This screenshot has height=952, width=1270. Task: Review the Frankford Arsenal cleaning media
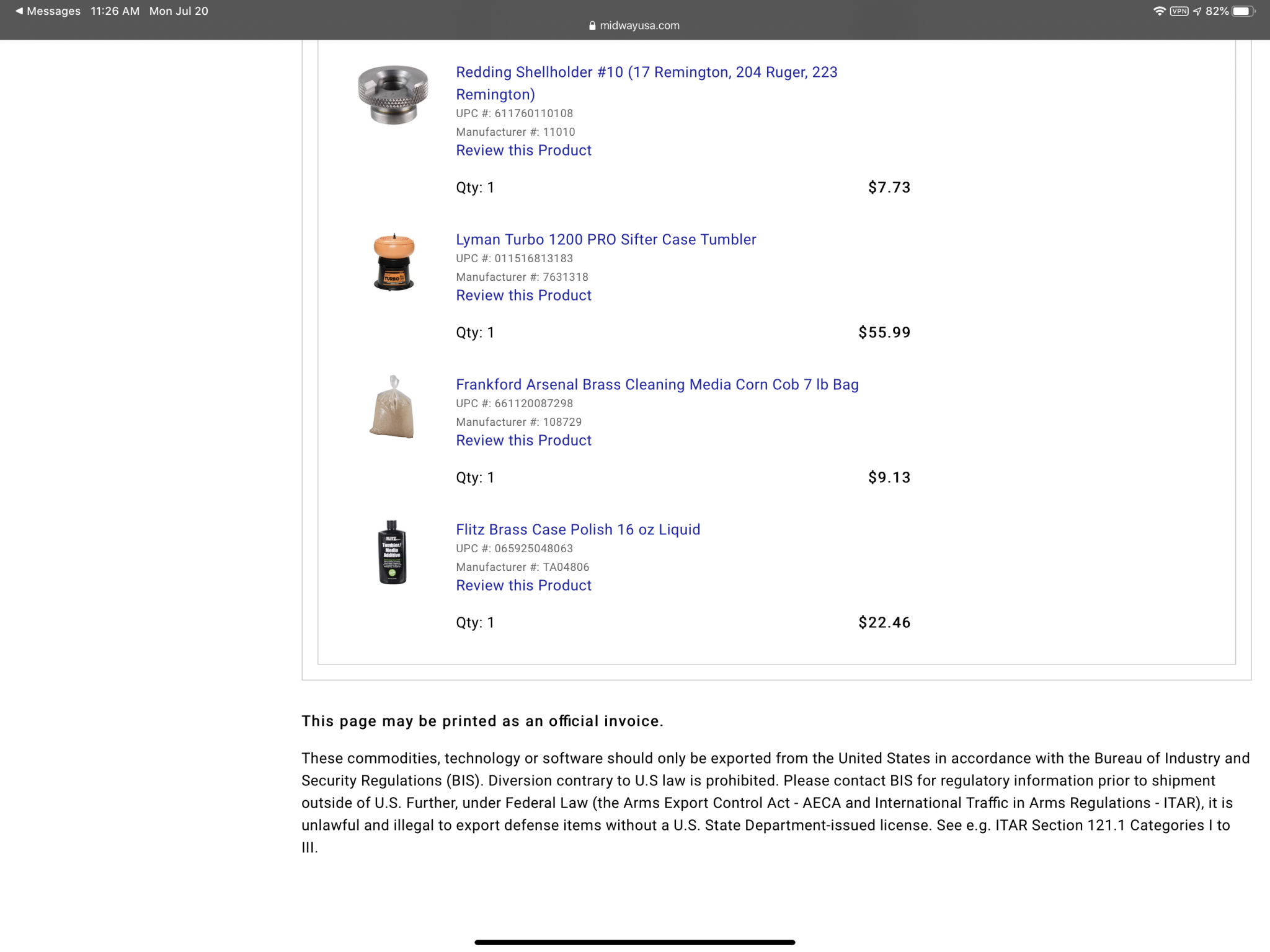[x=523, y=440]
